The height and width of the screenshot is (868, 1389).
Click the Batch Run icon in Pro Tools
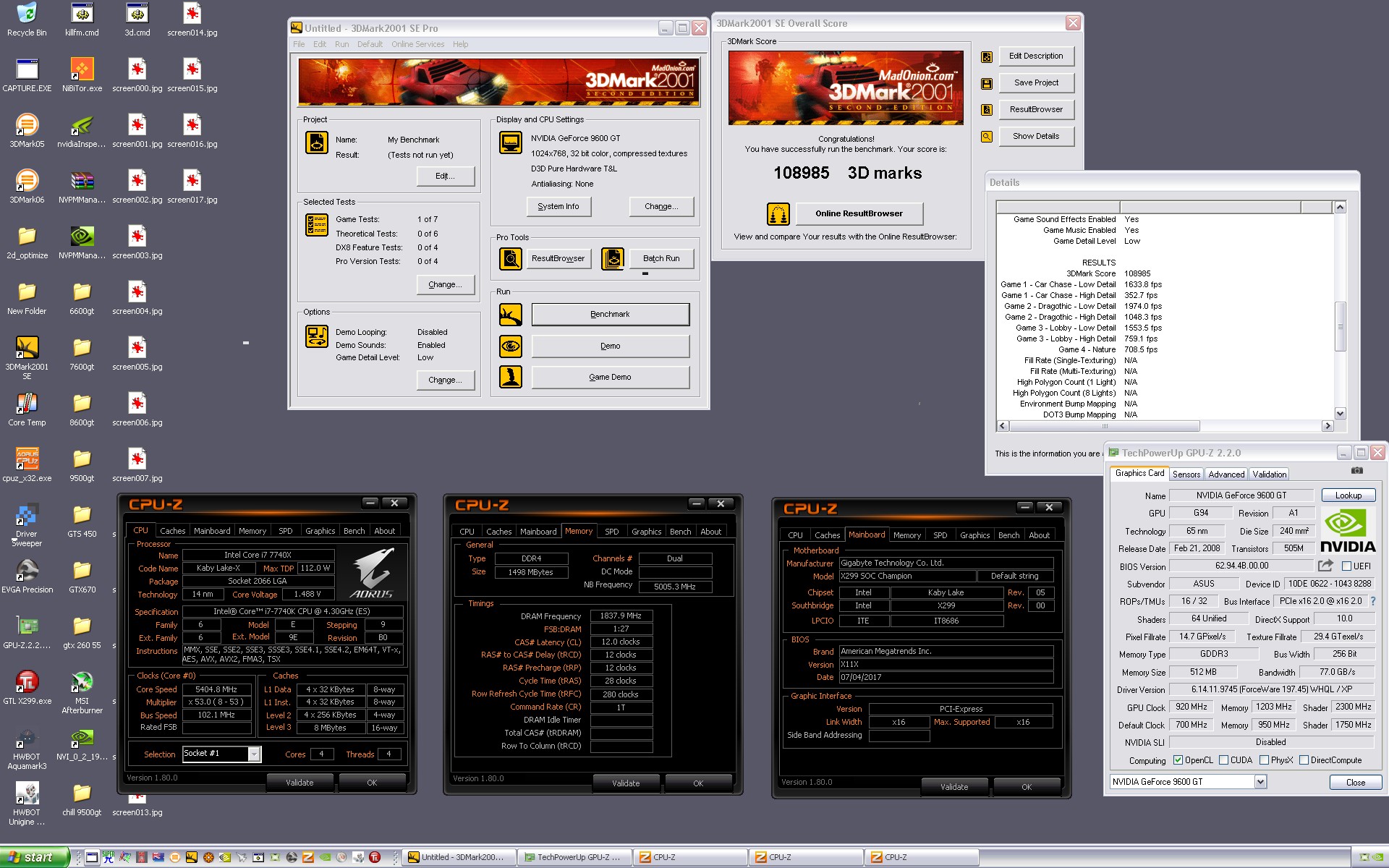(x=613, y=258)
